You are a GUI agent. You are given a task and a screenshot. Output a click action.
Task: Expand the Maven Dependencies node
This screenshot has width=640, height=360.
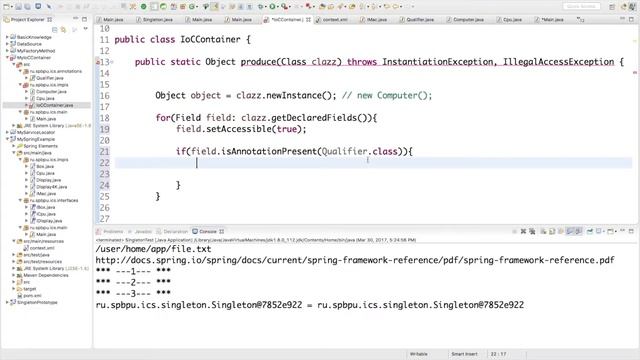[x=13, y=275]
